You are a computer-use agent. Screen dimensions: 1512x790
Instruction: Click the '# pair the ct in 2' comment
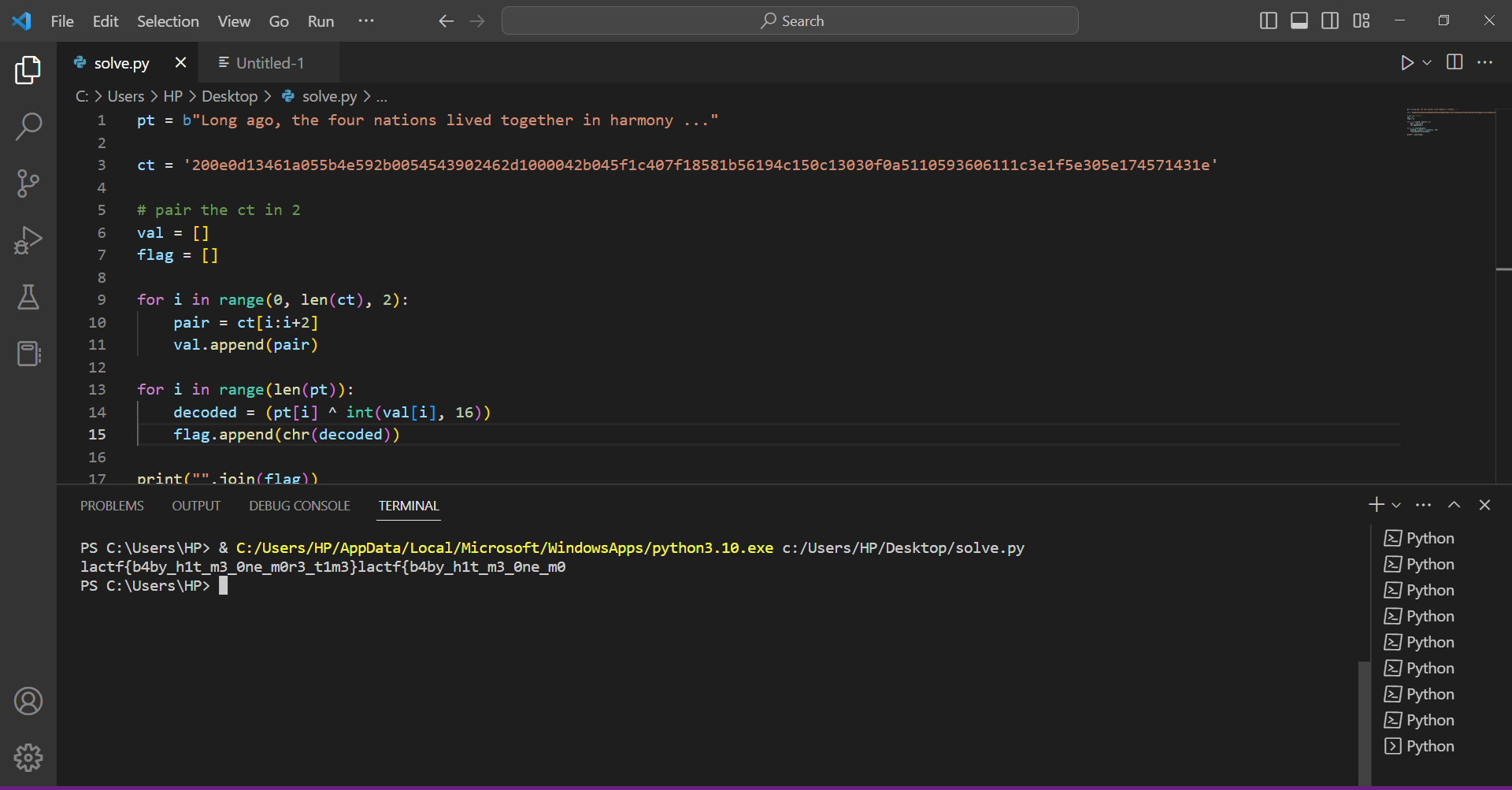[x=219, y=210]
